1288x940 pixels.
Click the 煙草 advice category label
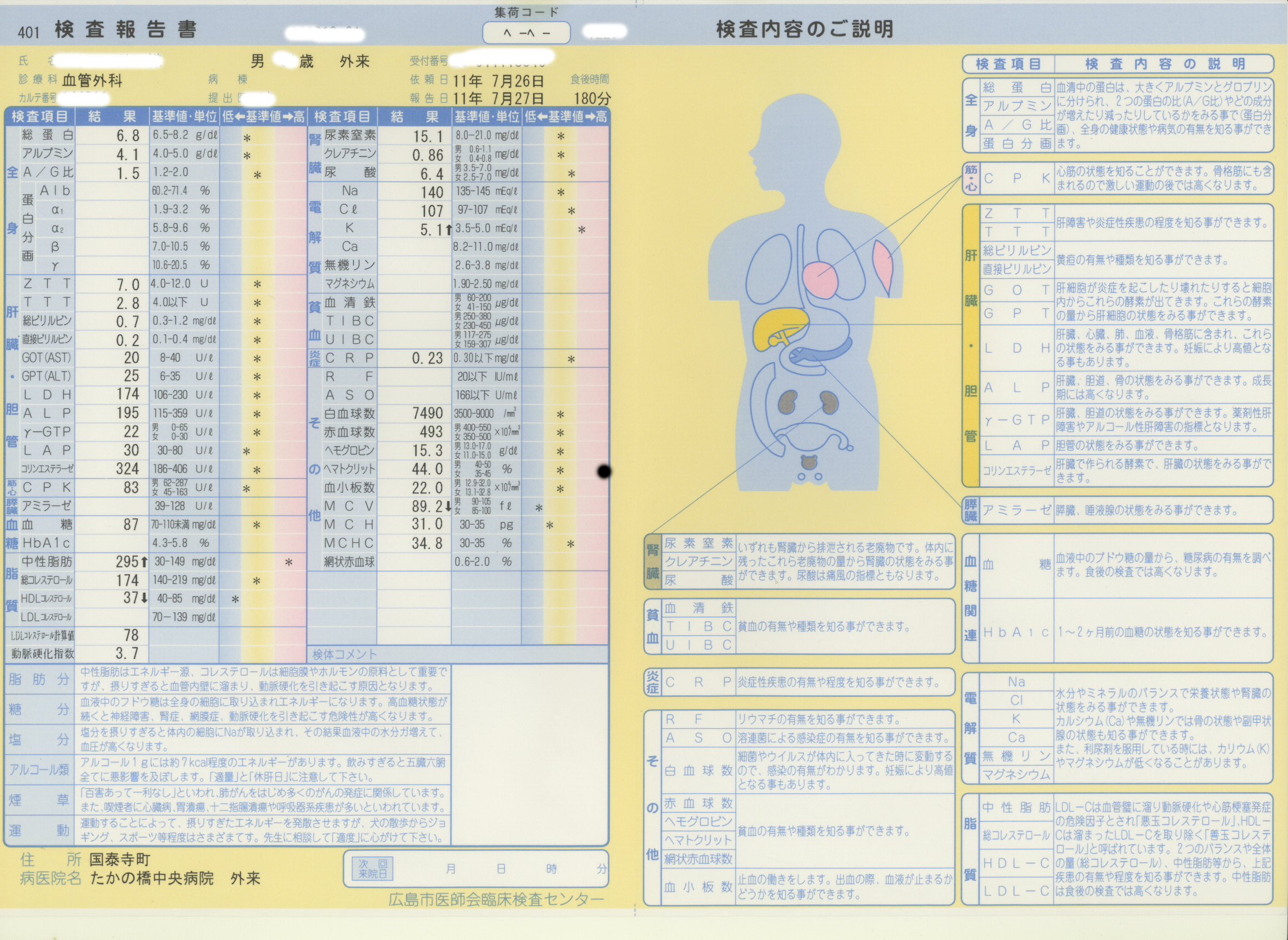pos(39,800)
